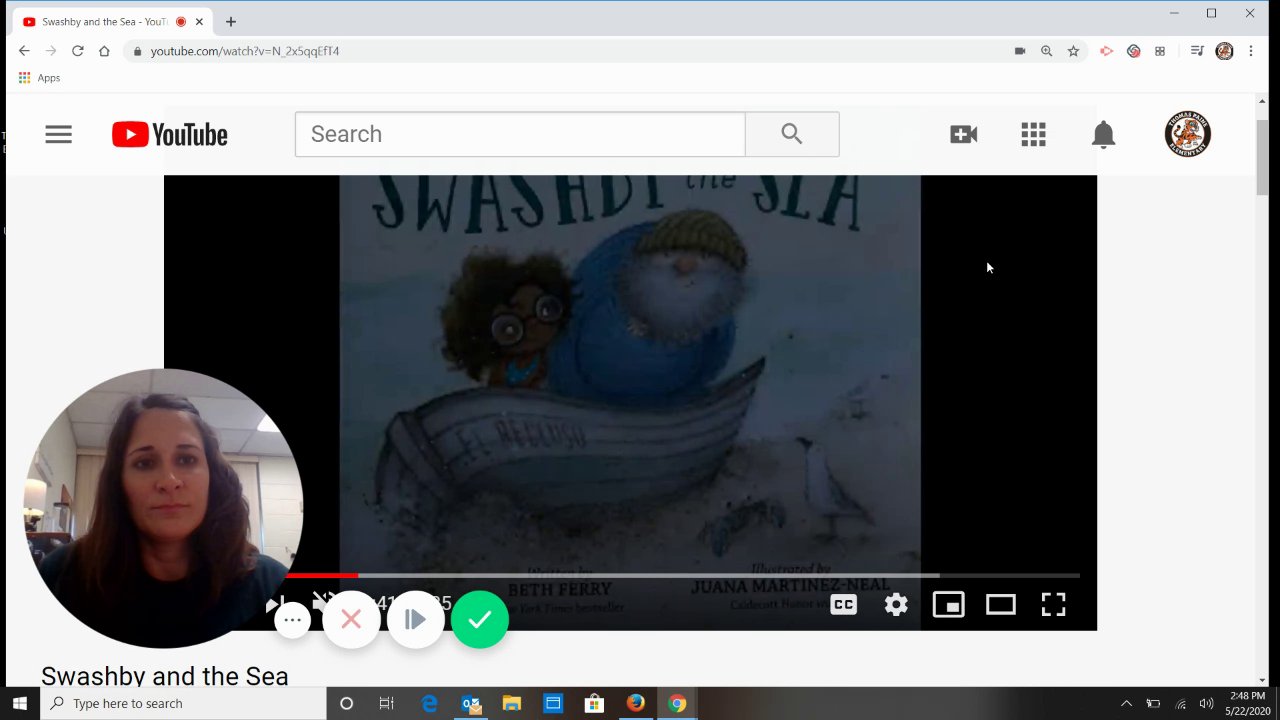Reload the current page

77,51
